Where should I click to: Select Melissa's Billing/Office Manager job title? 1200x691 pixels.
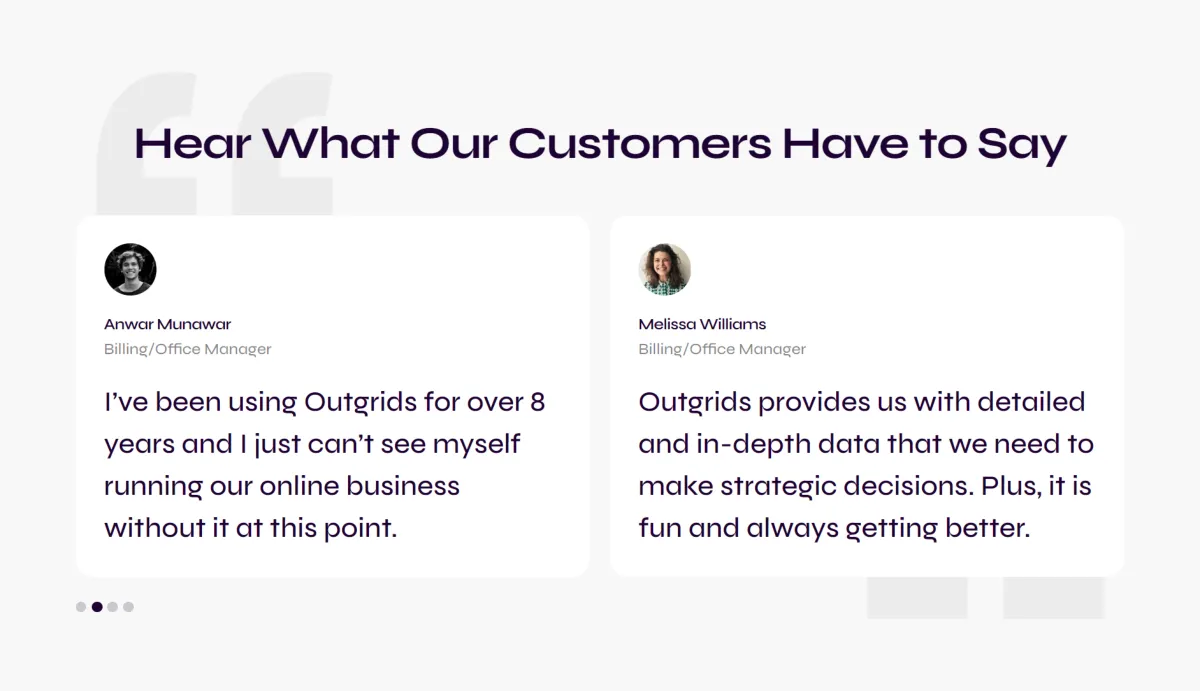[x=722, y=349]
